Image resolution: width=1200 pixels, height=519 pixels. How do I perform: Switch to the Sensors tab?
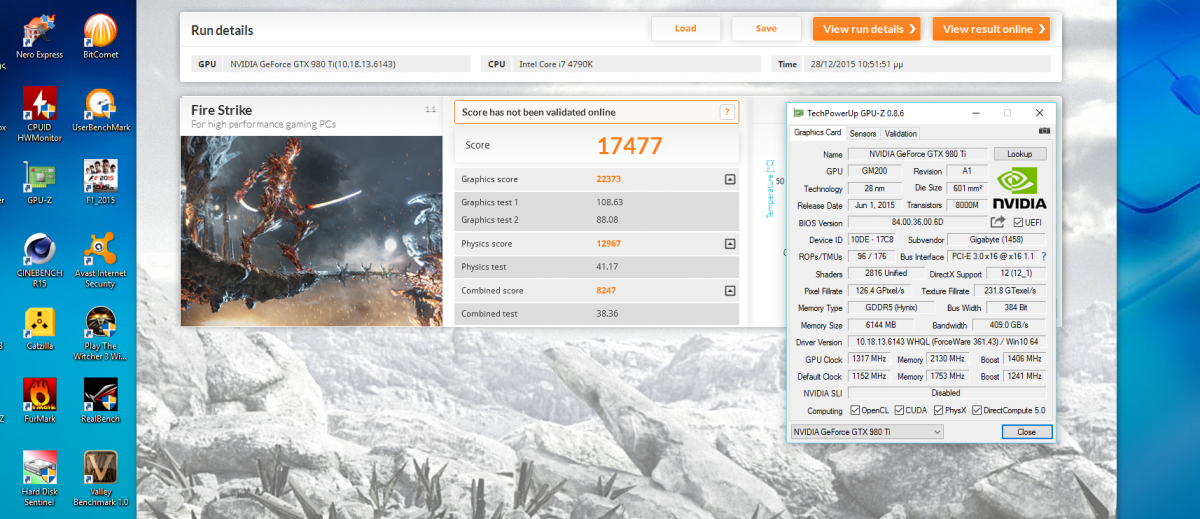863,133
